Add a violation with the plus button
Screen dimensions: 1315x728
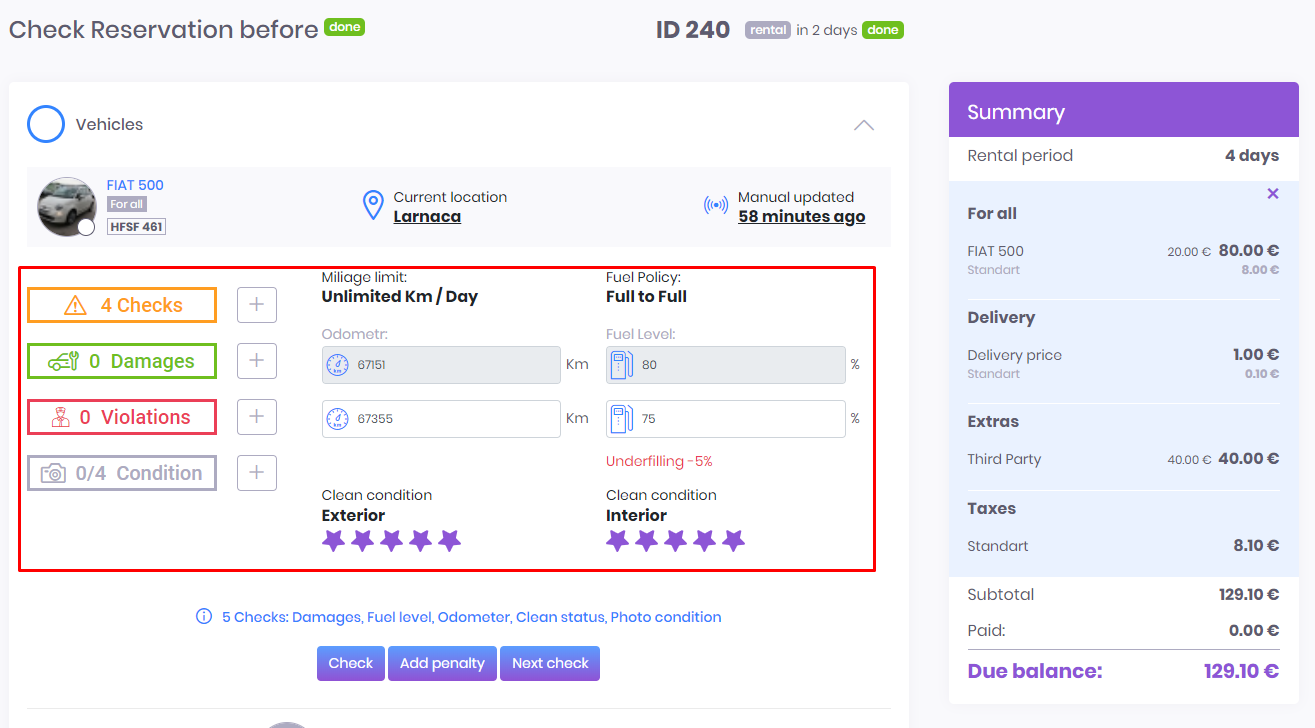point(257,417)
